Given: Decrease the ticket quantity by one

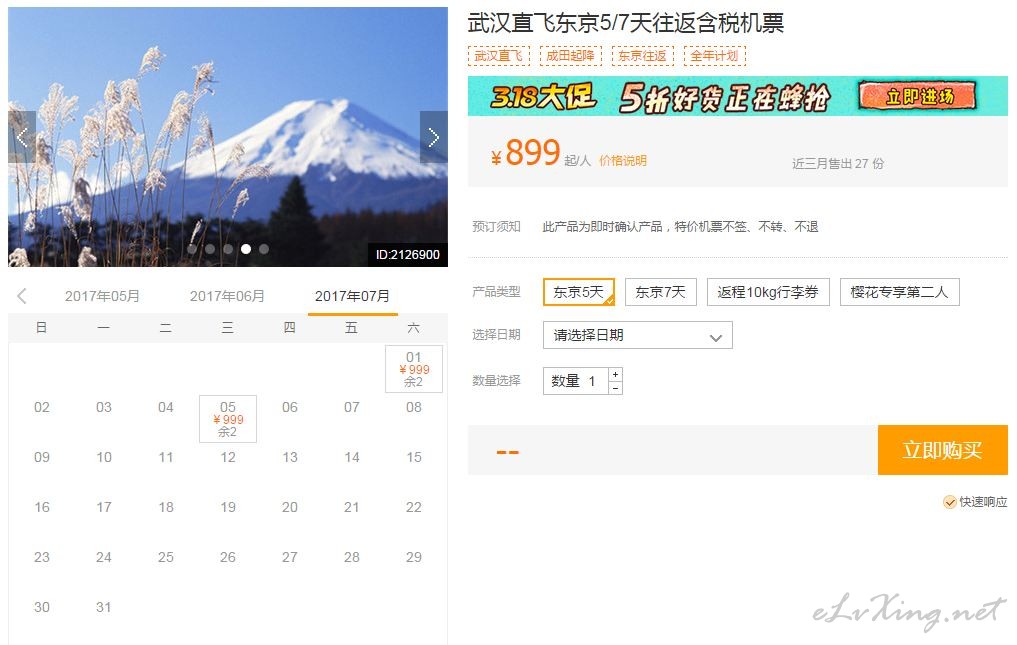Looking at the screenshot, I should (616, 388).
